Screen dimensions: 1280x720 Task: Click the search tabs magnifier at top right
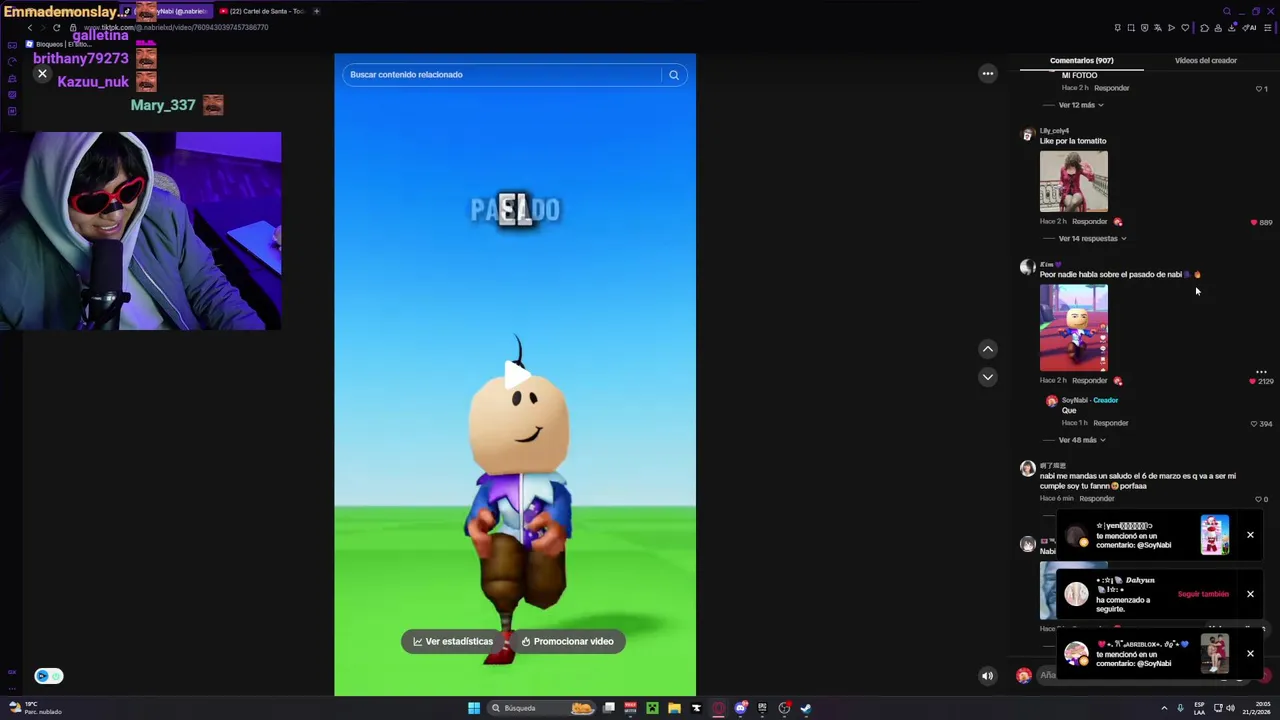pos(1227,11)
